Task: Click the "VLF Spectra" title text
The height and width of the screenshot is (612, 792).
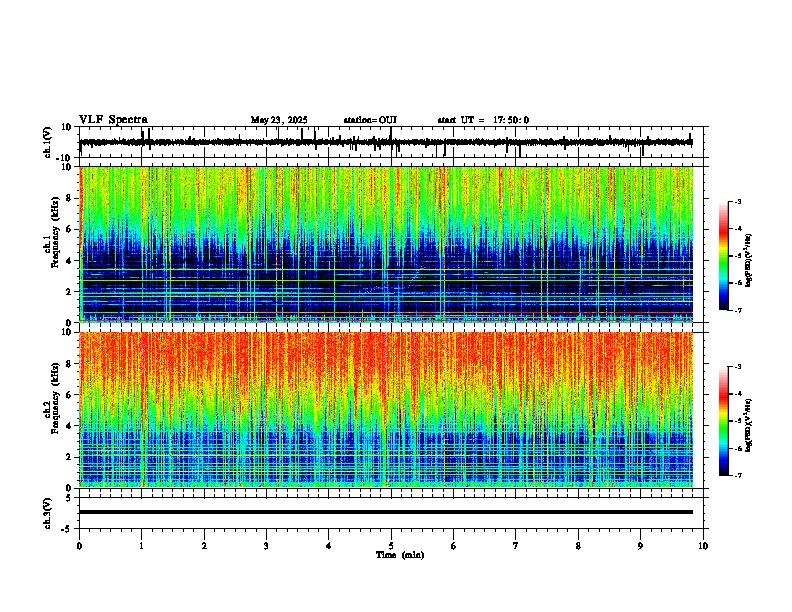Action: coord(113,120)
